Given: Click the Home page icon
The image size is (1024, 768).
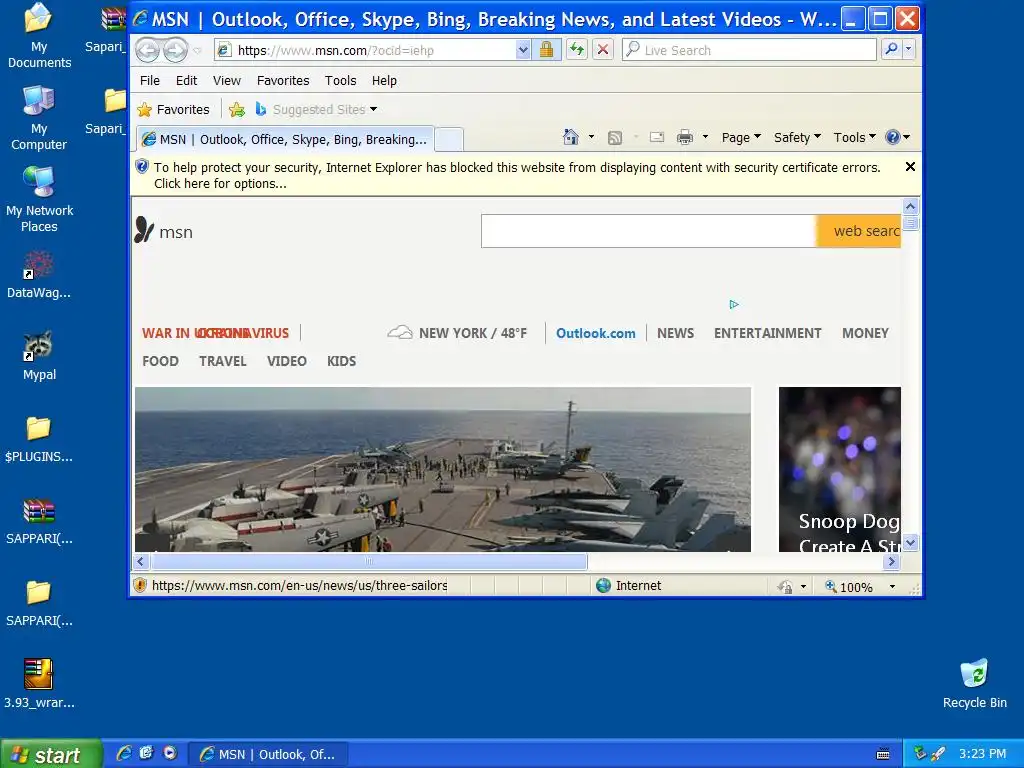Looking at the screenshot, I should (571, 137).
